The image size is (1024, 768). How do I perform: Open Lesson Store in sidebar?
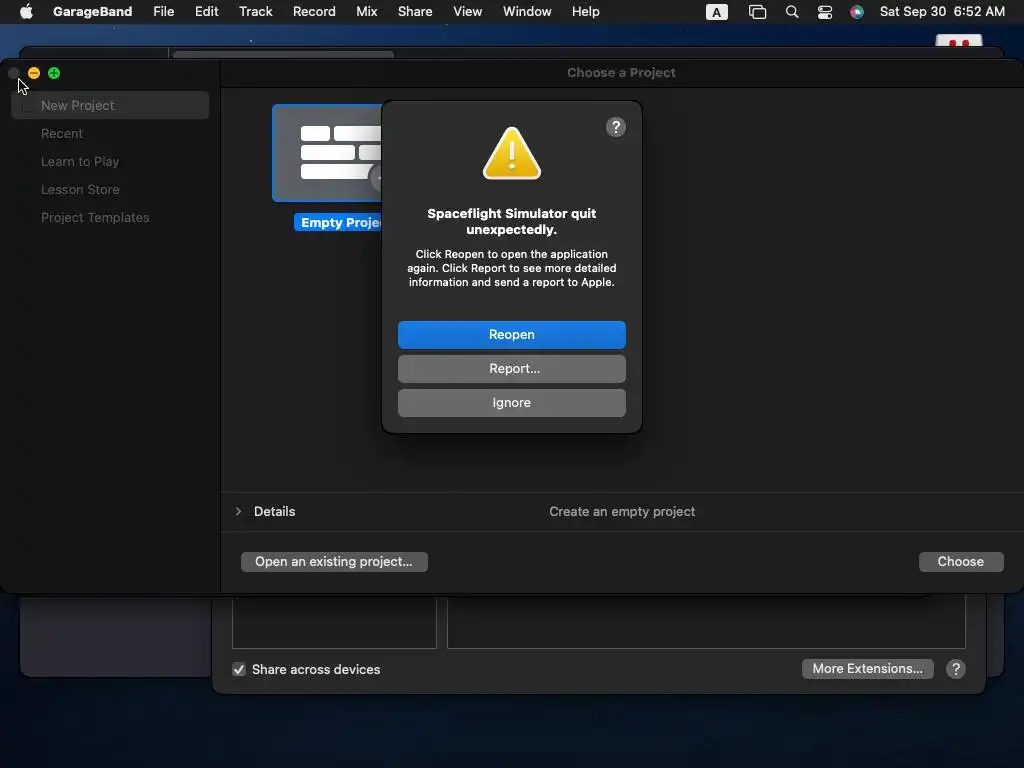pos(80,189)
